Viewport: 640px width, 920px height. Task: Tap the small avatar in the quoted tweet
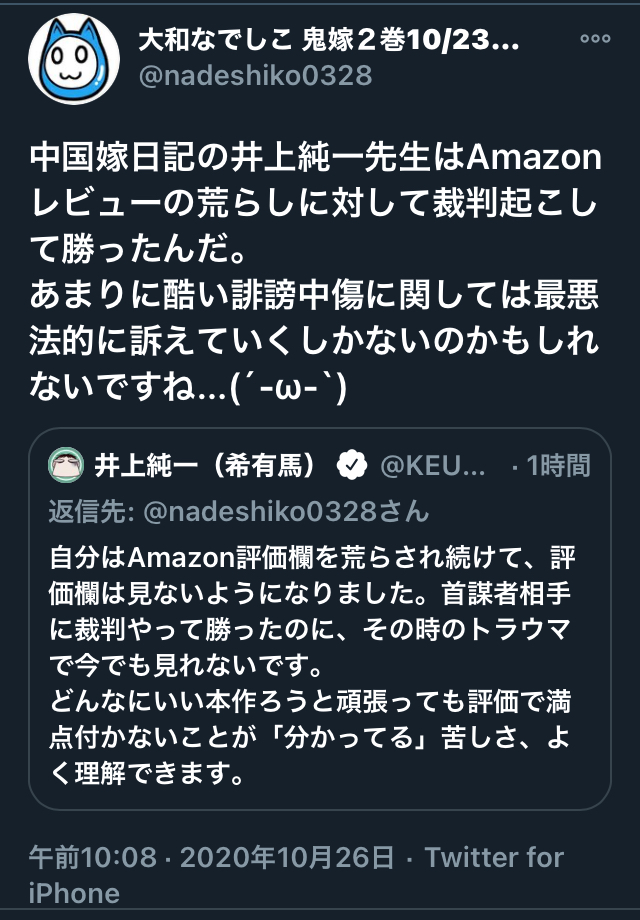click(x=69, y=465)
